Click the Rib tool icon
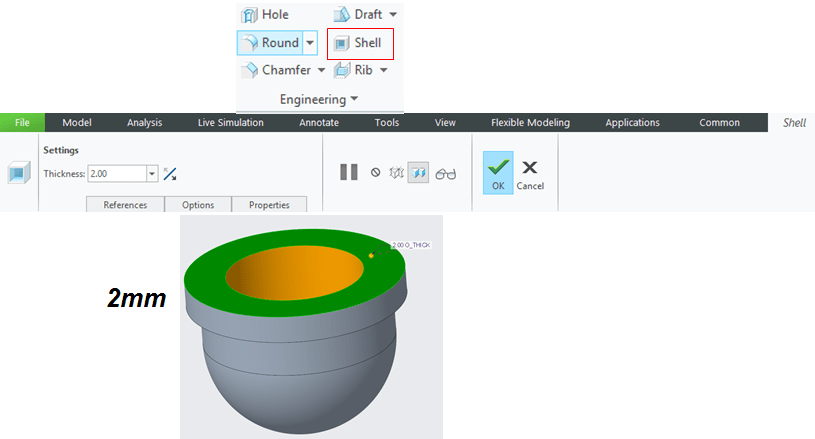 click(341, 70)
